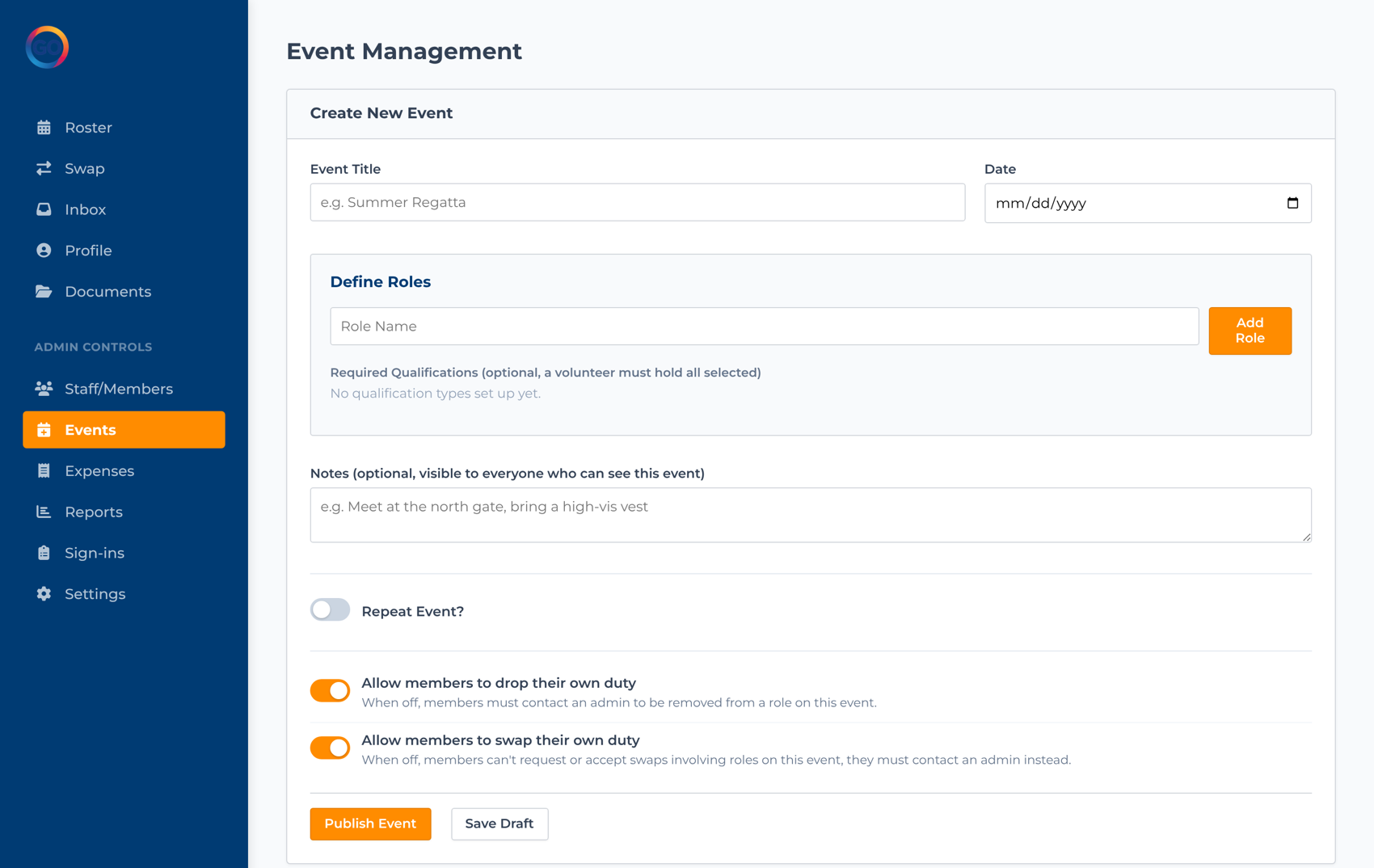Click the app logo in the sidebar
The image size is (1374, 868).
(x=47, y=47)
